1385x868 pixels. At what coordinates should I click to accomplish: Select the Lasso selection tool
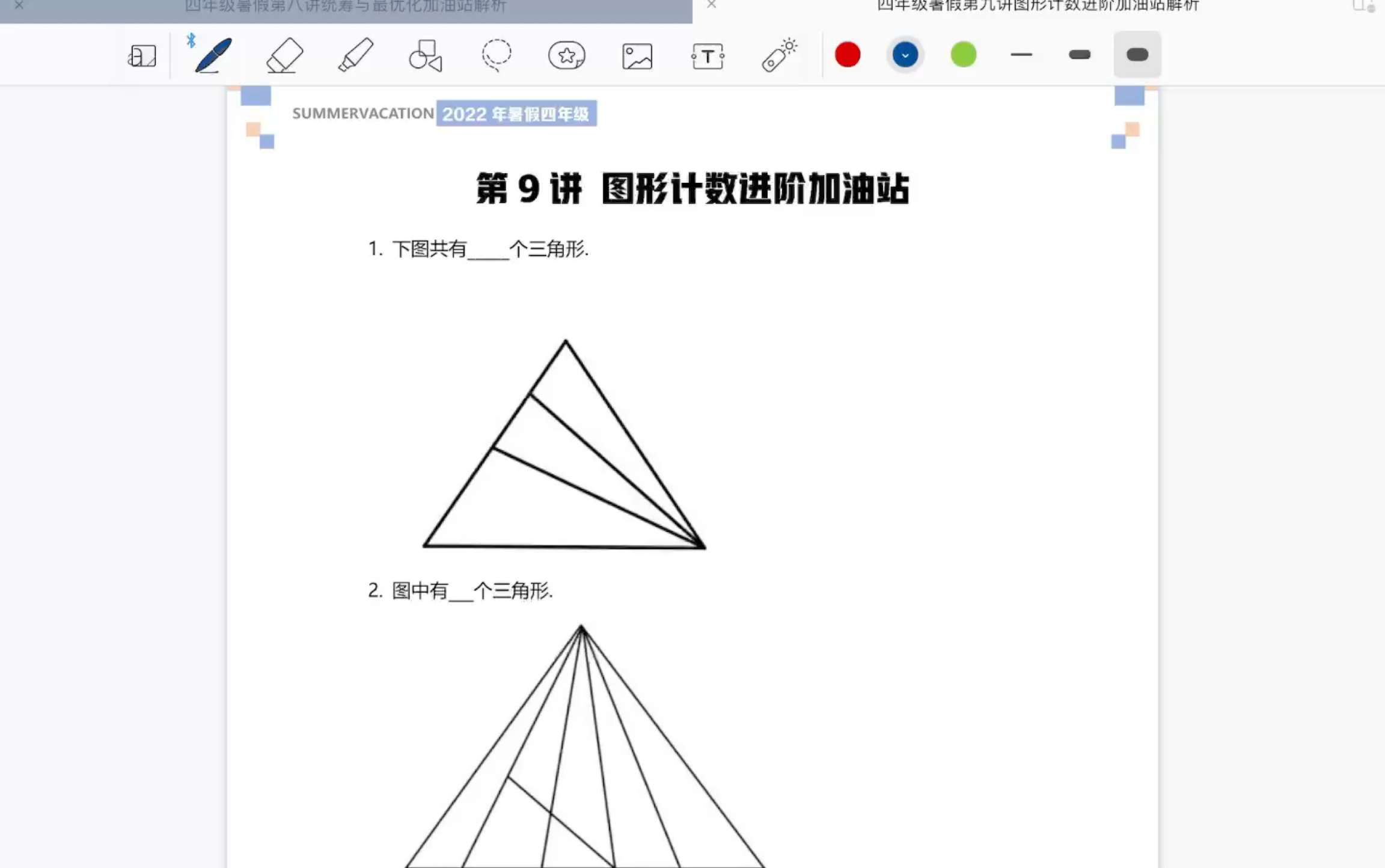pyautogui.click(x=496, y=54)
